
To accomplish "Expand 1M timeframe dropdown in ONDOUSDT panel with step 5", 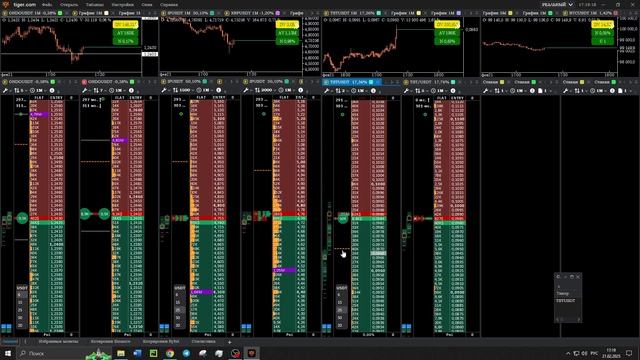I will coord(38,90).
